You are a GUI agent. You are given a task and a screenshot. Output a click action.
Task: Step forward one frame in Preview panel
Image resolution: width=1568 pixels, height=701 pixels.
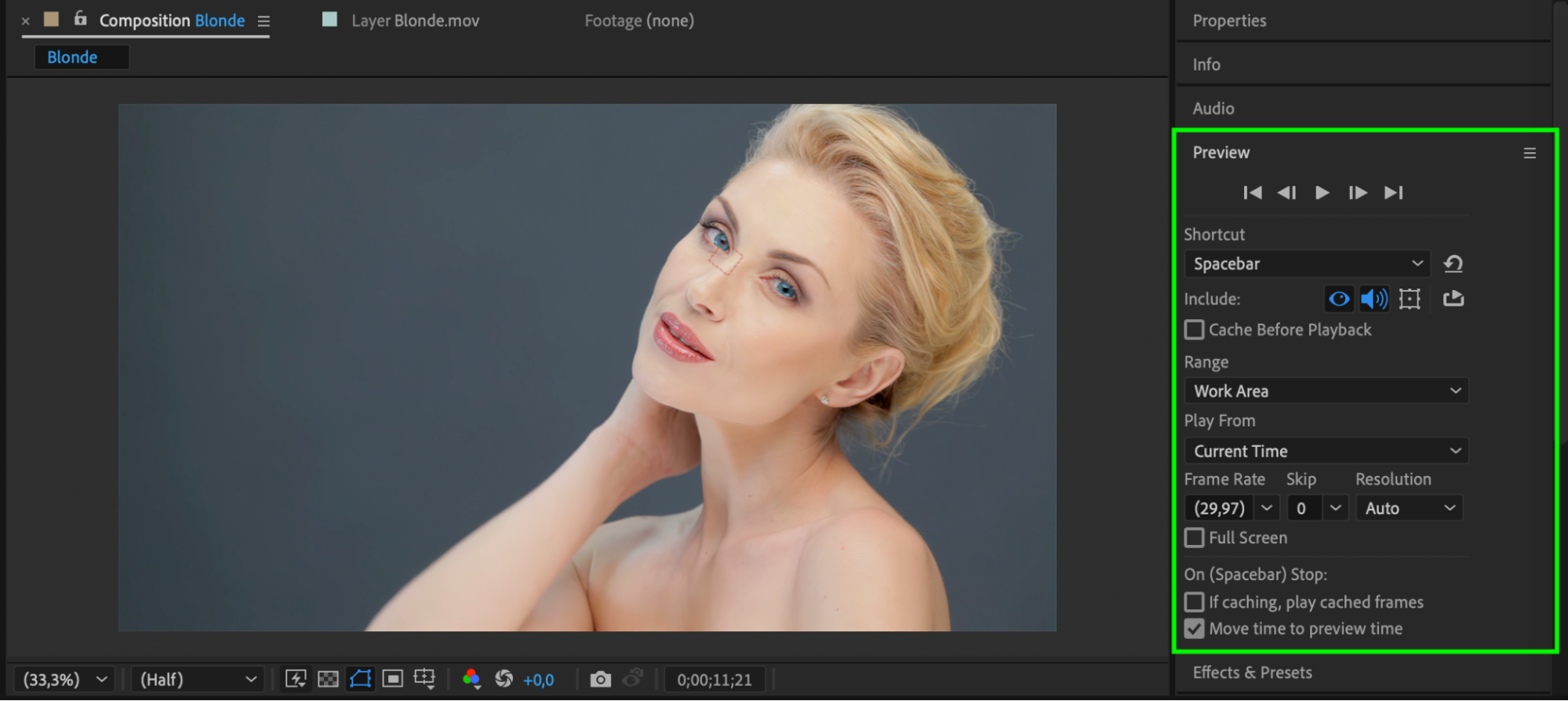coord(1357,193)
